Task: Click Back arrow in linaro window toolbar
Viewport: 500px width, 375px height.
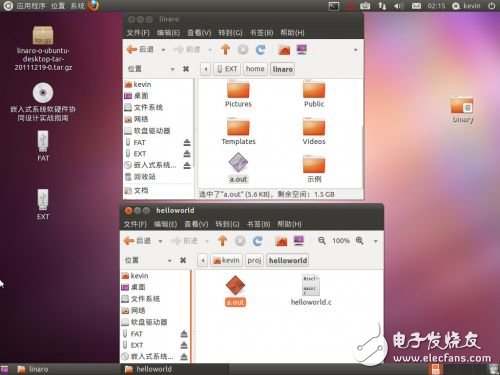Action: (x=132, y=50)
